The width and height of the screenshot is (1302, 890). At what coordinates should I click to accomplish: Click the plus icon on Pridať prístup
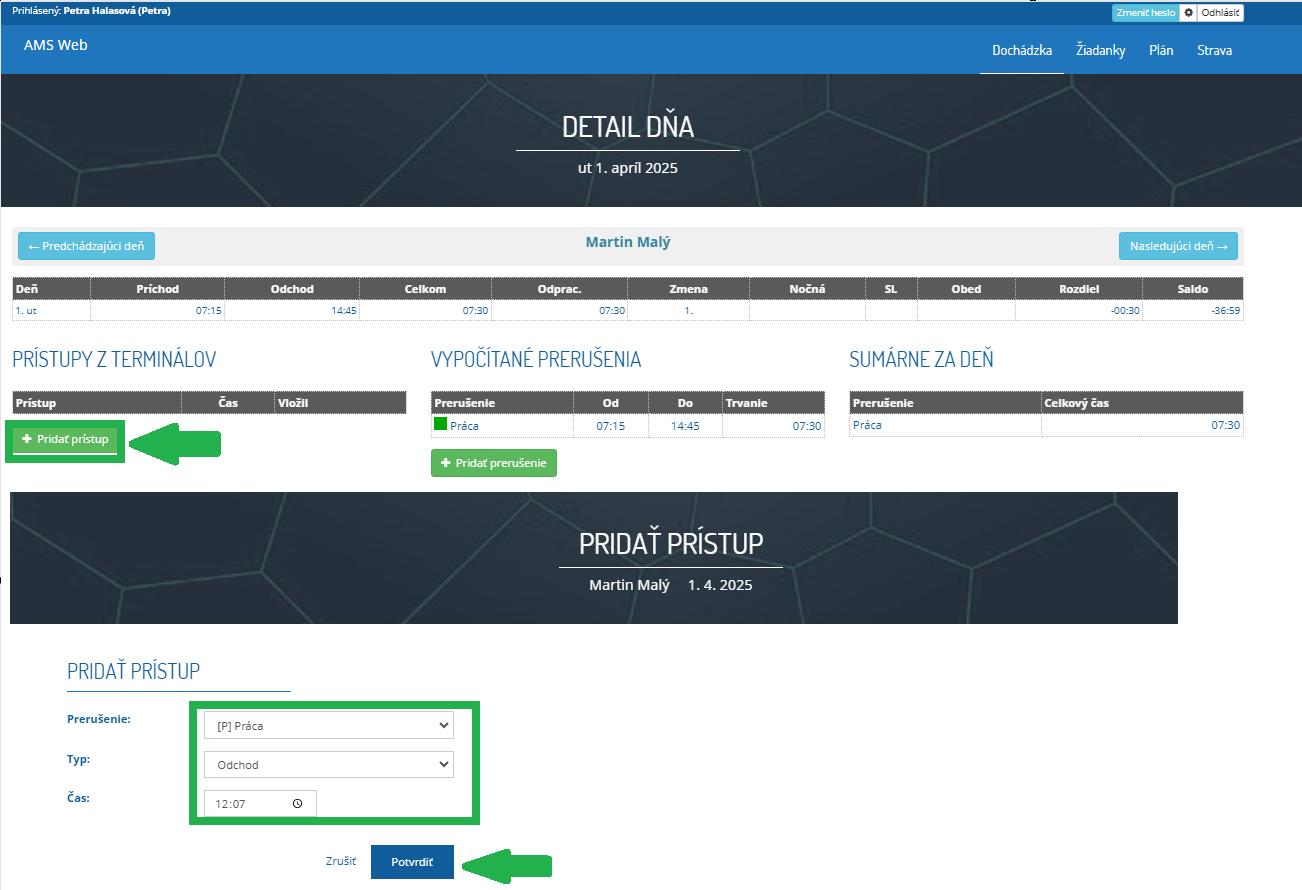pos(25,440)
